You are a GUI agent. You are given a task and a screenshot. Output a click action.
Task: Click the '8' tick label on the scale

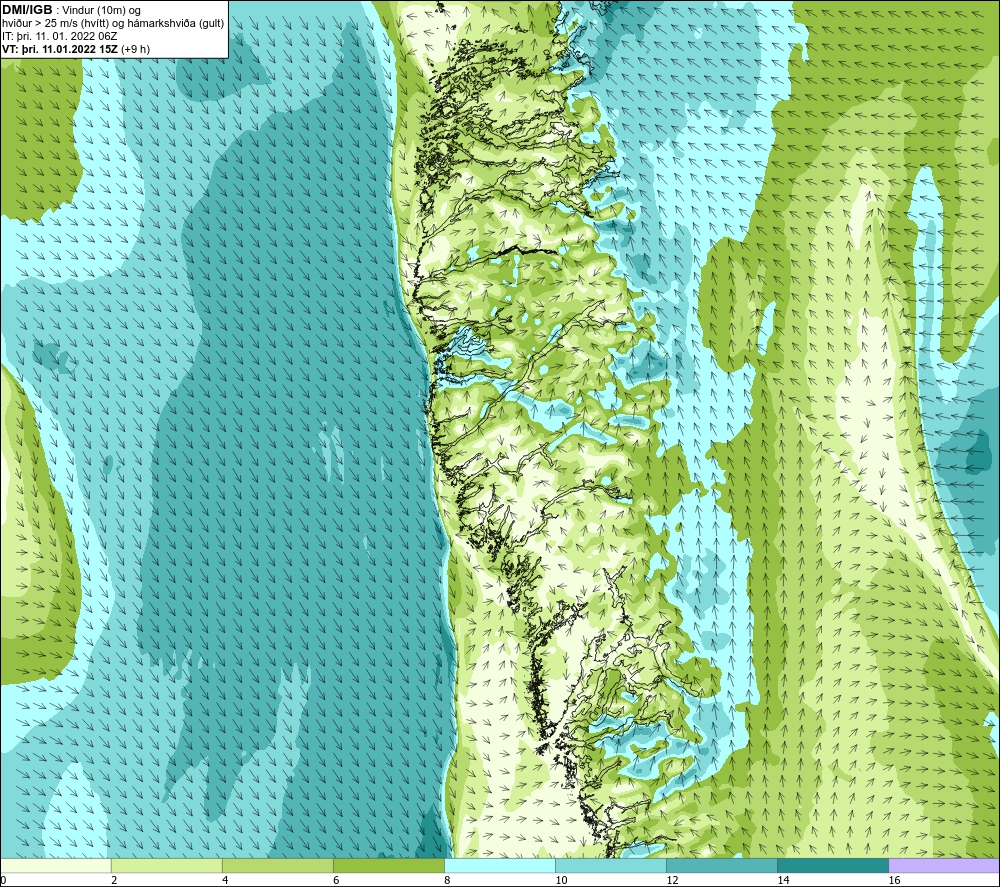446,880
